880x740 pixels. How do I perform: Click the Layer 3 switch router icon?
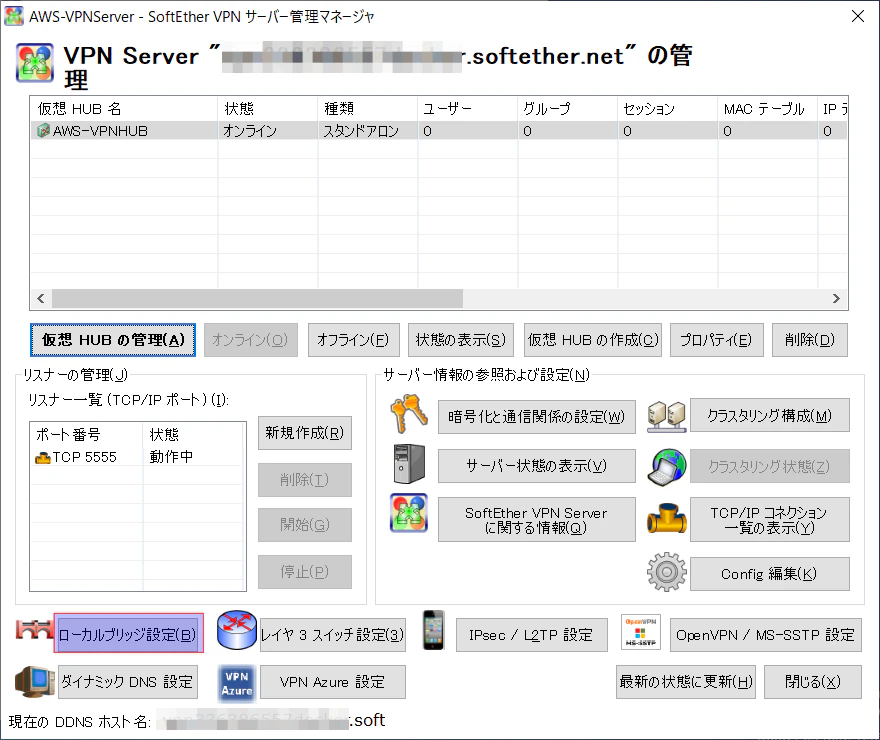(237, 630)
